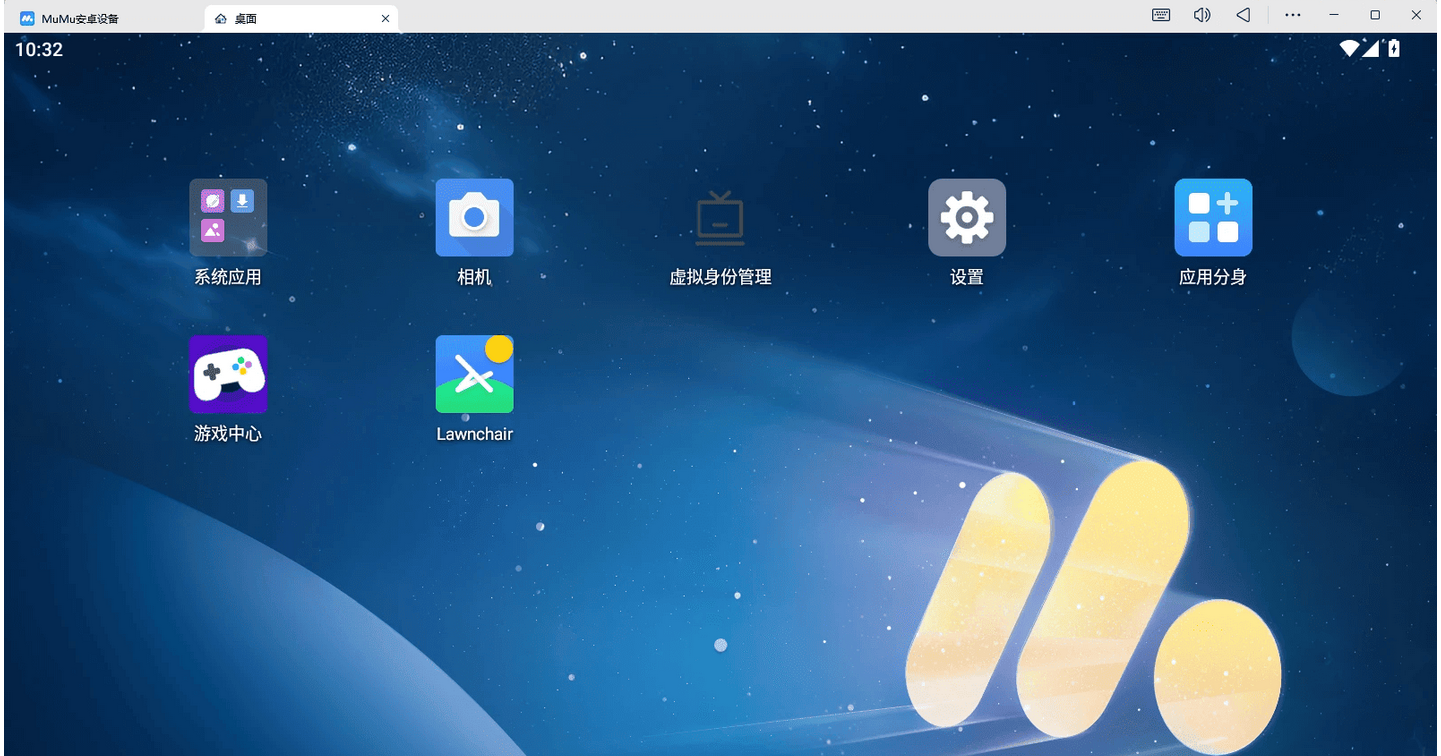Click the cellular signal status icon

coord(1371,48)
